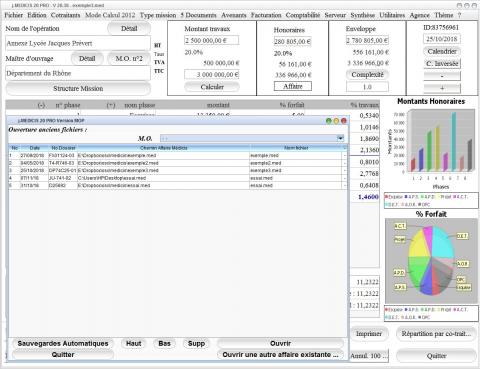Screen dimensions: 480x369
Task: Click the Complexité button
Action: click(367, 75)
